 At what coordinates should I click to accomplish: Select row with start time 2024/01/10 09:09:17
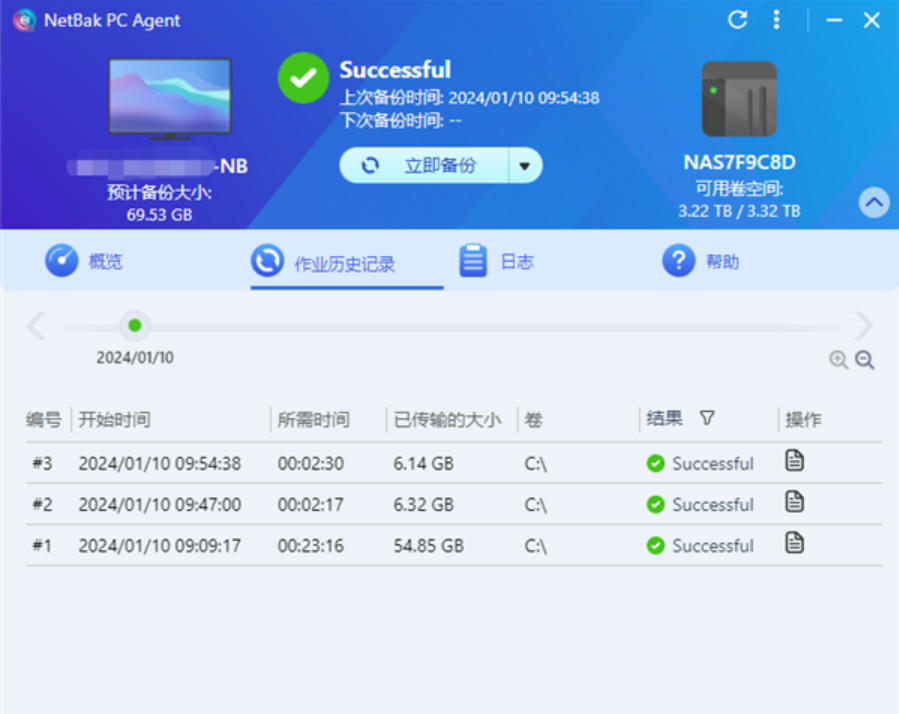[454, 545]
